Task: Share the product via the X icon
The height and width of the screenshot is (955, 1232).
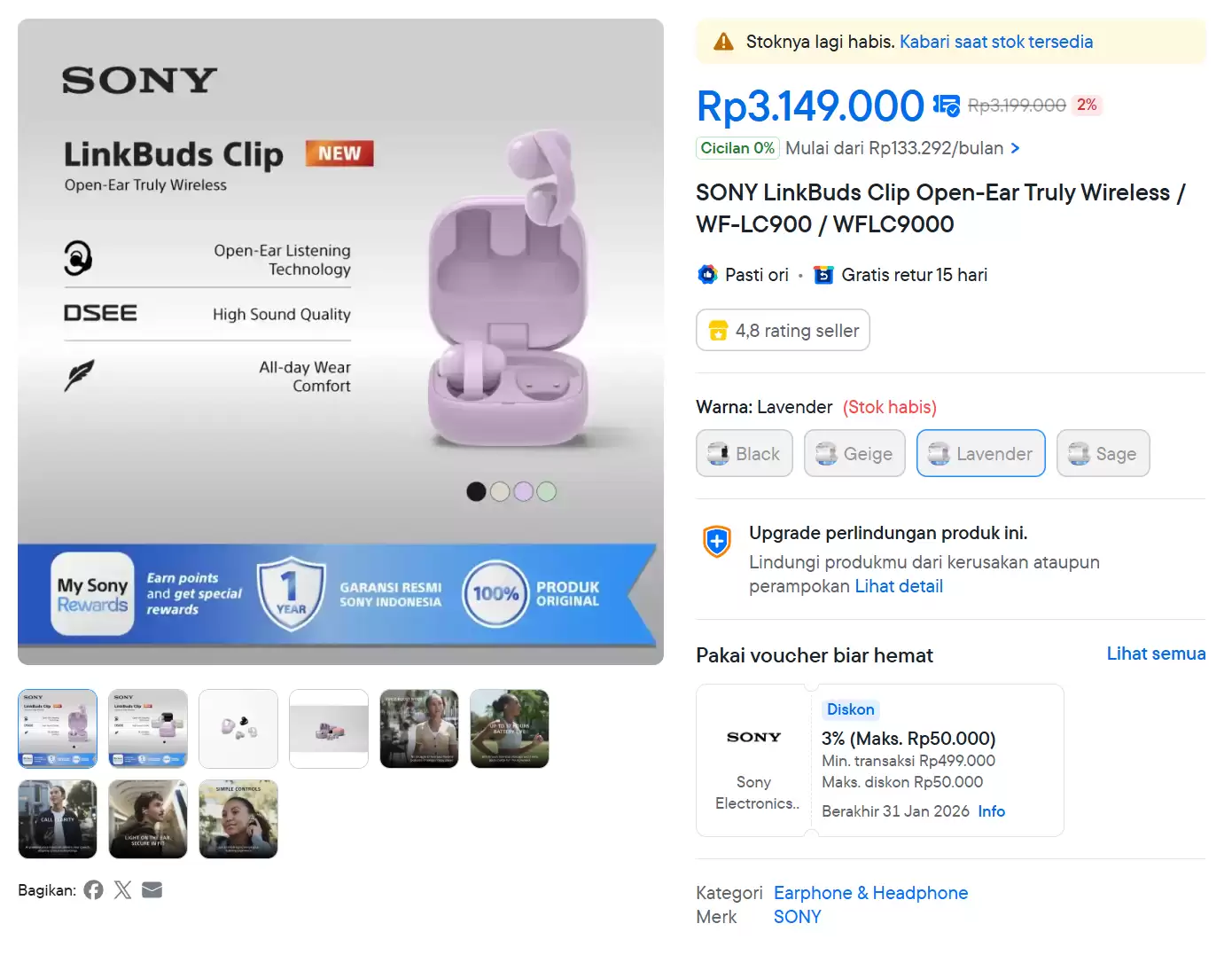Action: click(x=122, y=889)
